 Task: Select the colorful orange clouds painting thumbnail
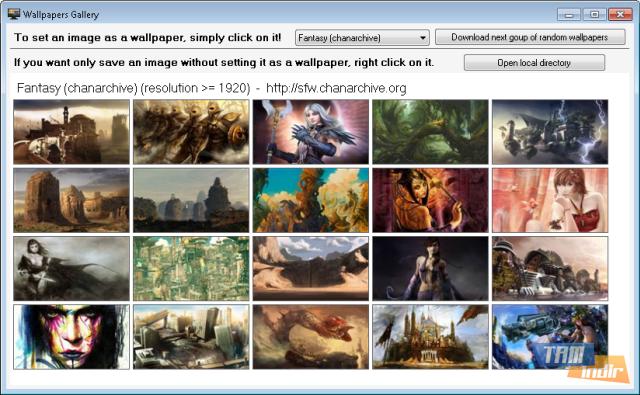pos(311,200)
